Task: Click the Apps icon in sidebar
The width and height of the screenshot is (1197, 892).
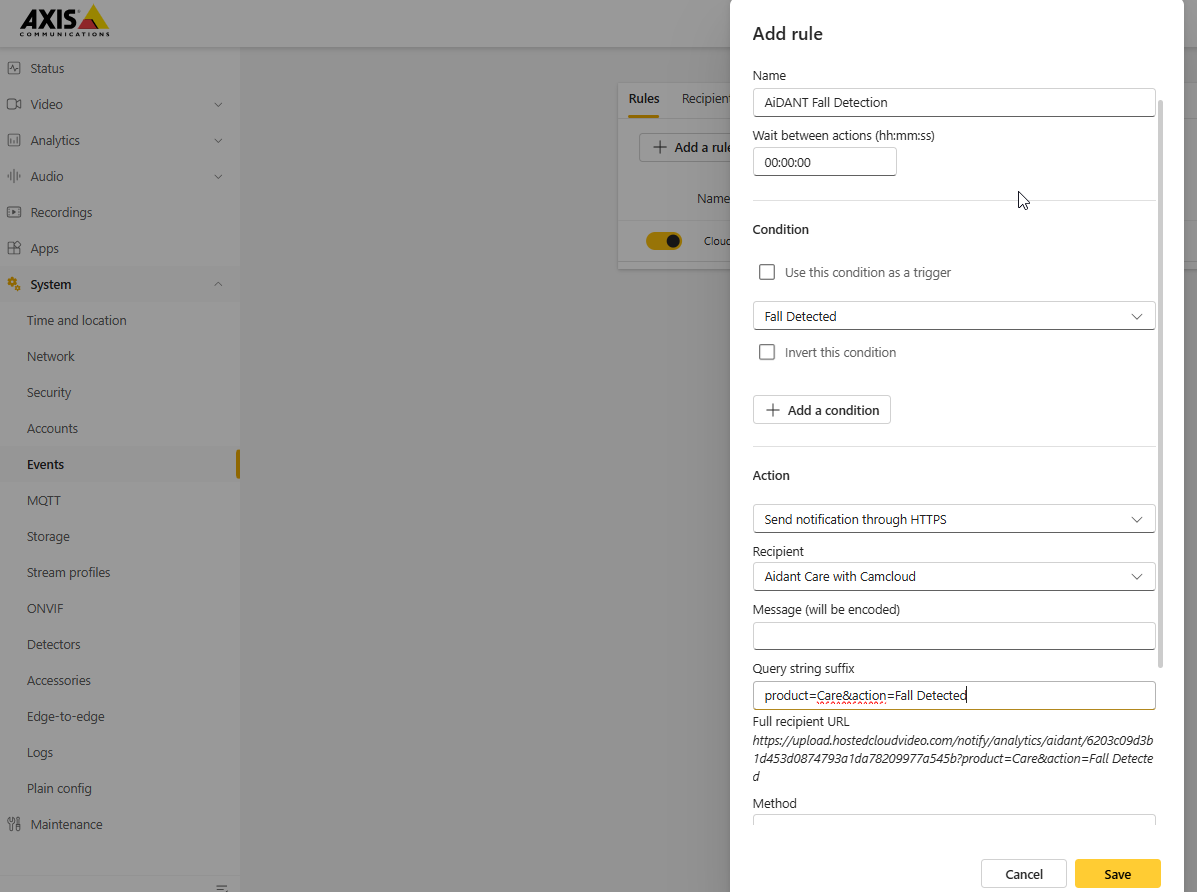Action: coord(14,248)
